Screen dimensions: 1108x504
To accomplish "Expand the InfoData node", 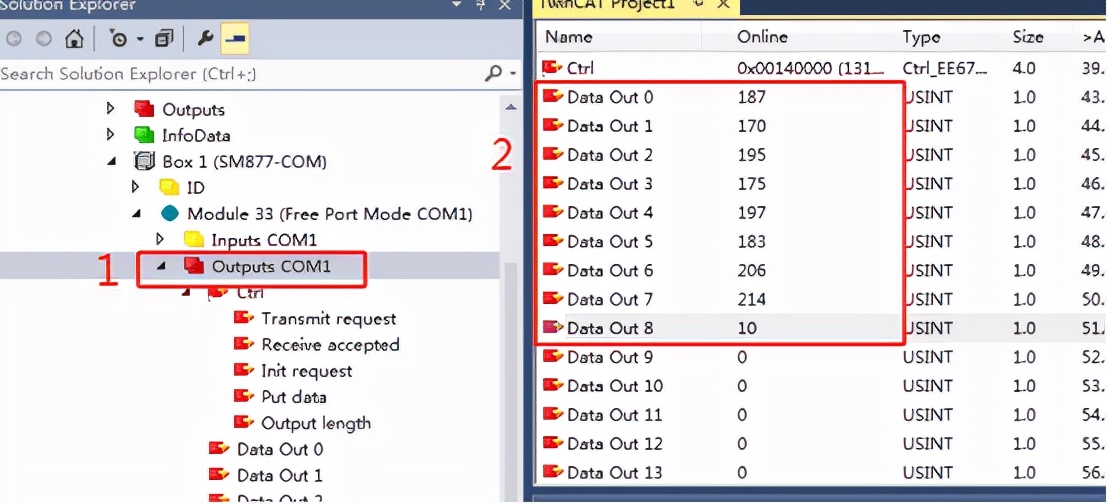I will [x=111, y=135].
